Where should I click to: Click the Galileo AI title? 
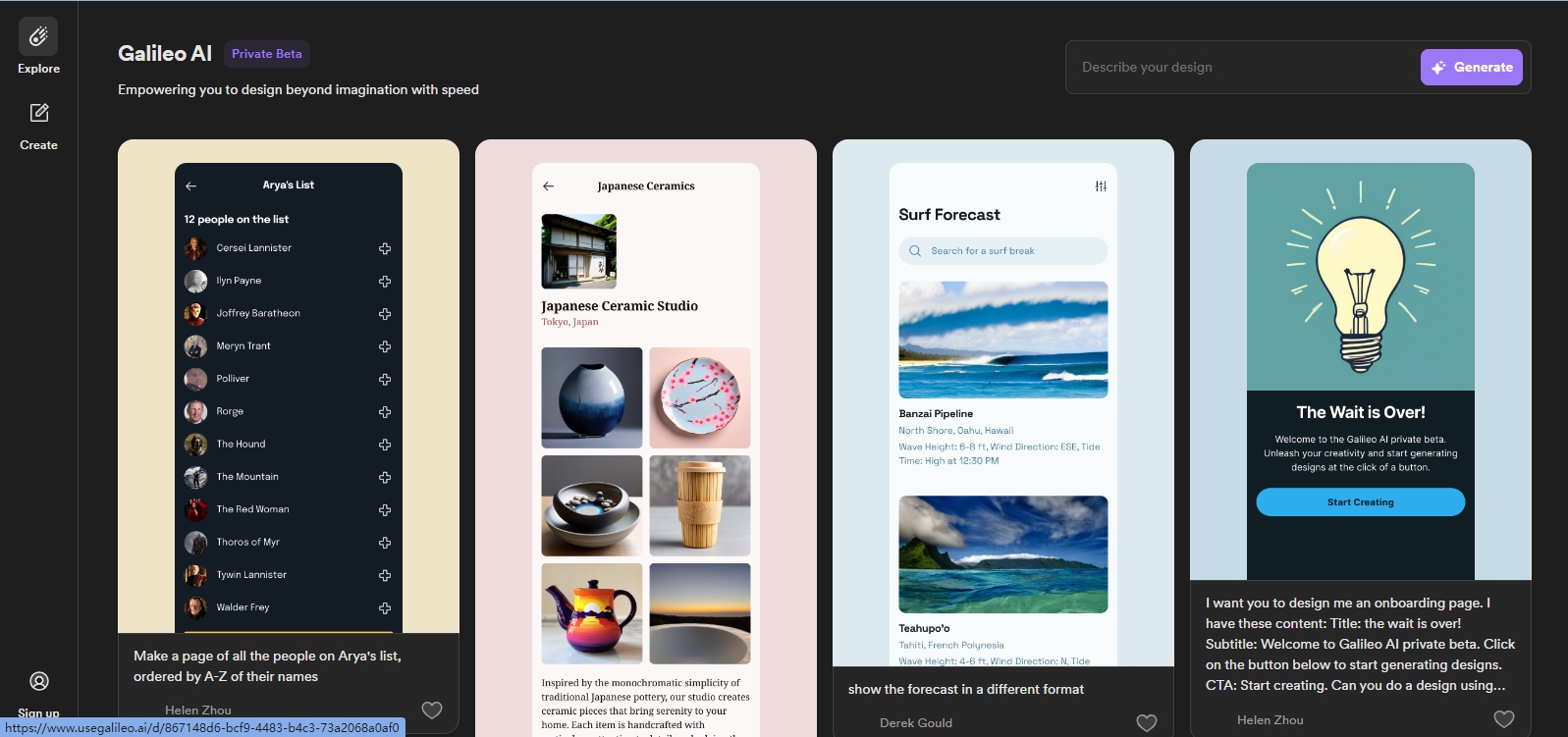coord(165,54)
